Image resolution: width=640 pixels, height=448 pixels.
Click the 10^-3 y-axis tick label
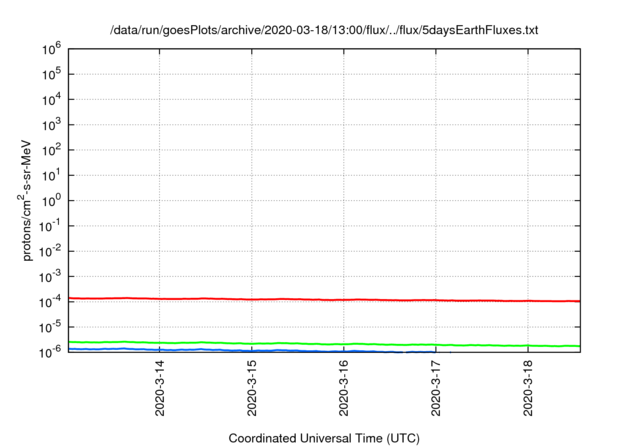click(x=50, y=276)
